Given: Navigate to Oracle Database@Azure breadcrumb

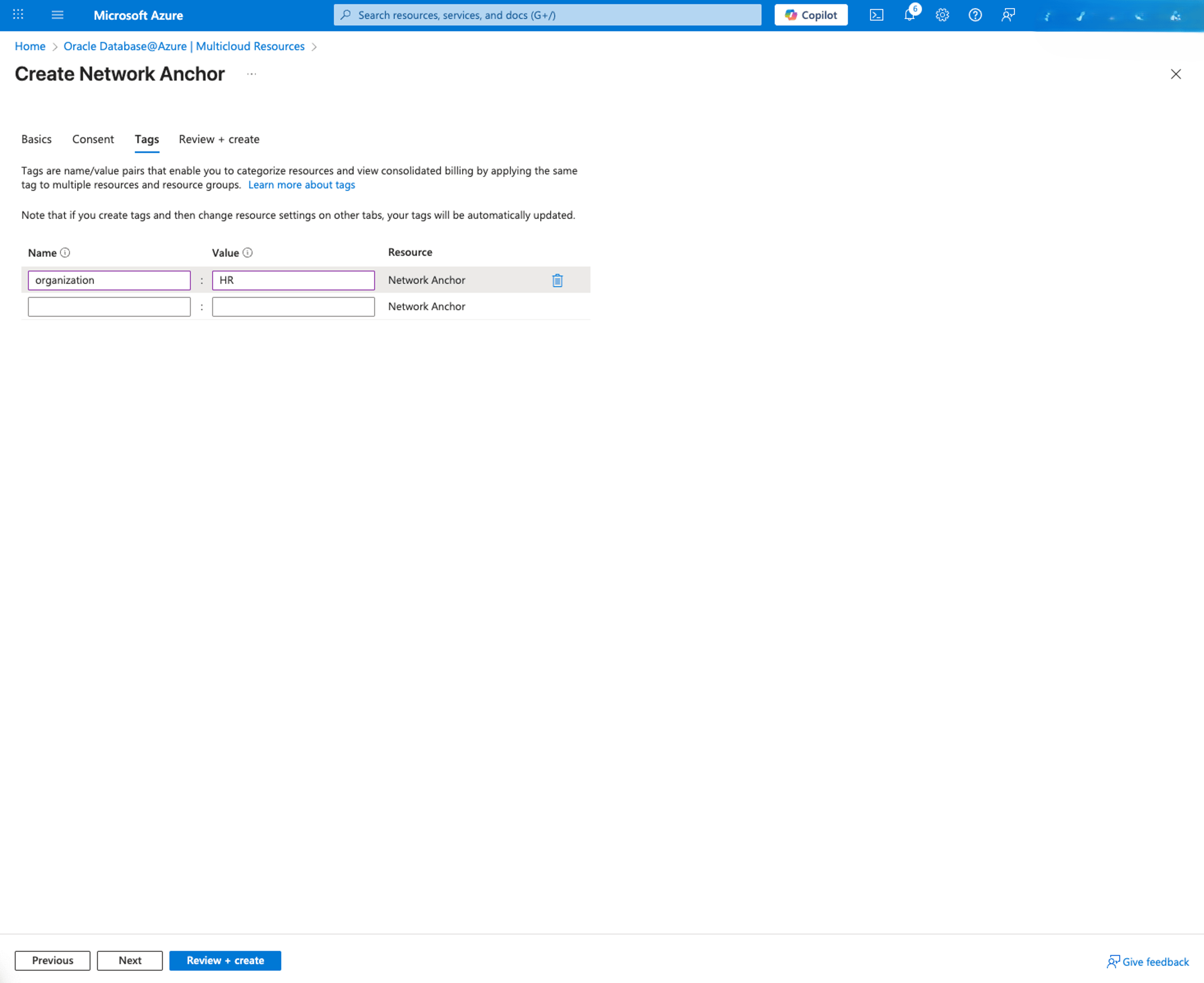Looking at the screenshot, I should pos(184,46).
